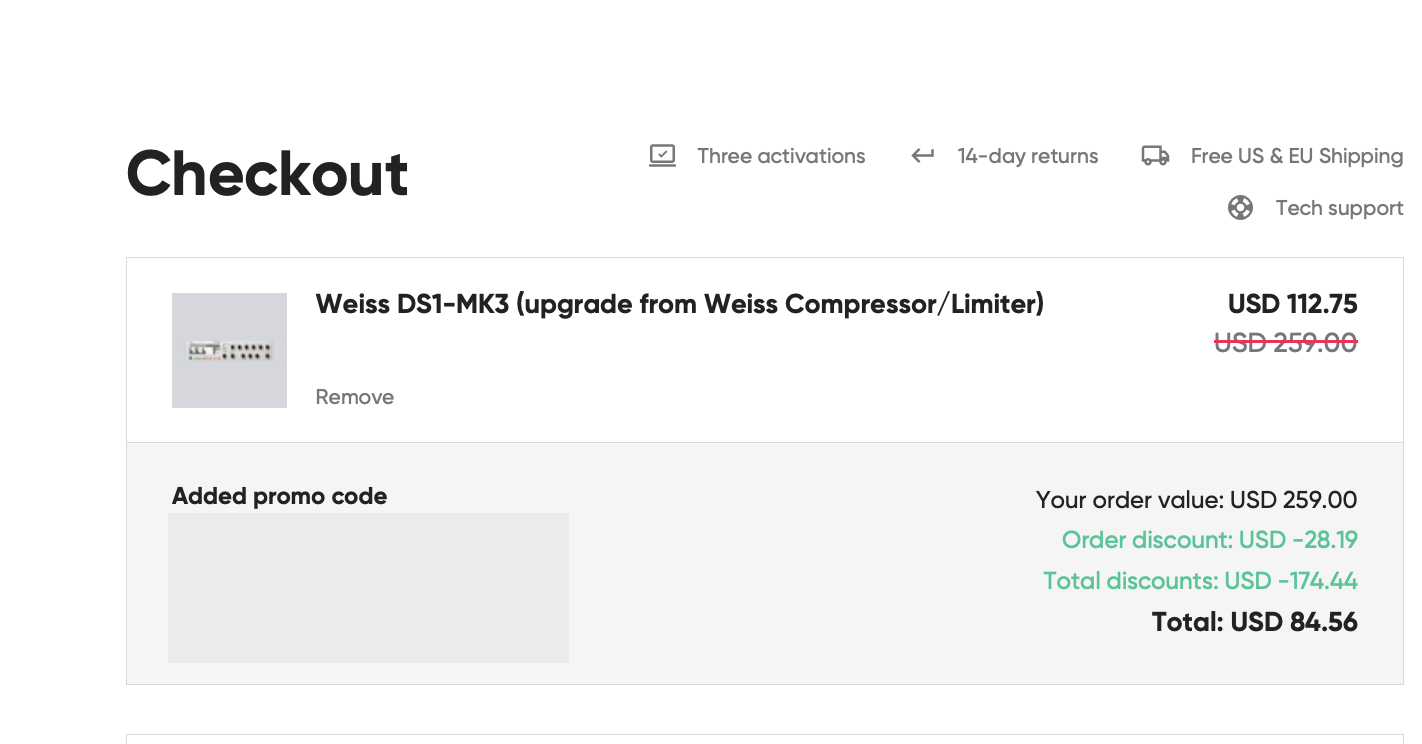Image resolution: width=1422 pixels, height=744 pixels.
Task: Open the "Tech support" link
Action: pyautogui.click(x=1339, y=208)
